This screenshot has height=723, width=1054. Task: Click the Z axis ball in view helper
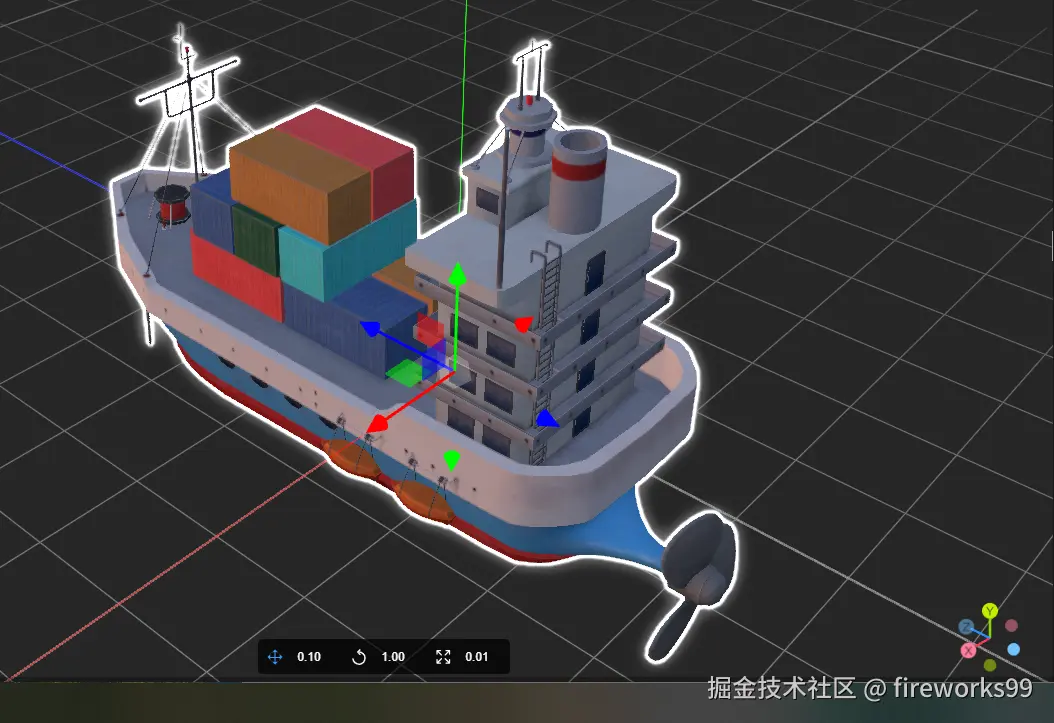point(967,627)
